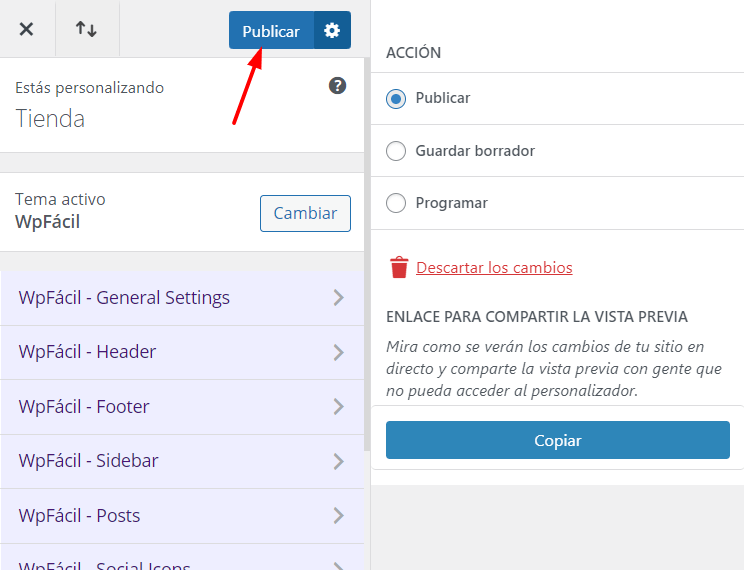This screenshot has height=570, width=744.
Task: Select the Publicar radio option
Action: coord(396,99)
